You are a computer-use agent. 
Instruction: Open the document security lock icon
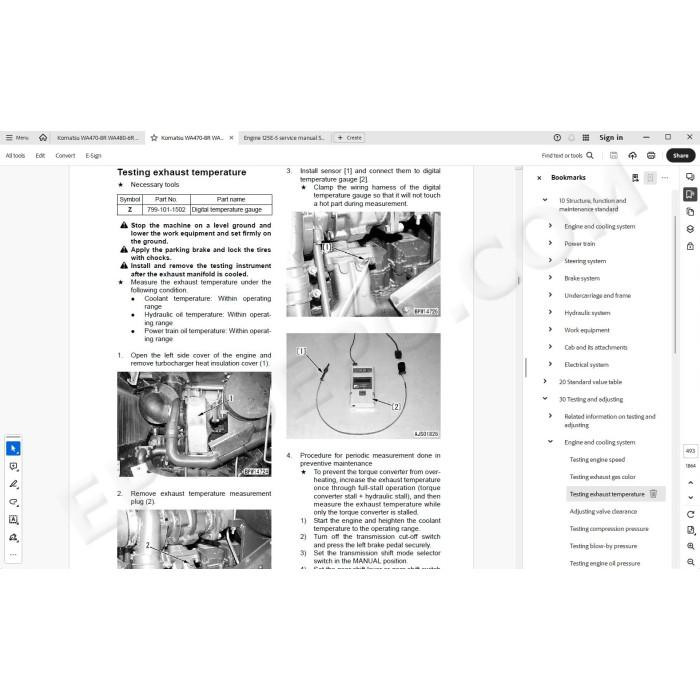coord(690,246)
